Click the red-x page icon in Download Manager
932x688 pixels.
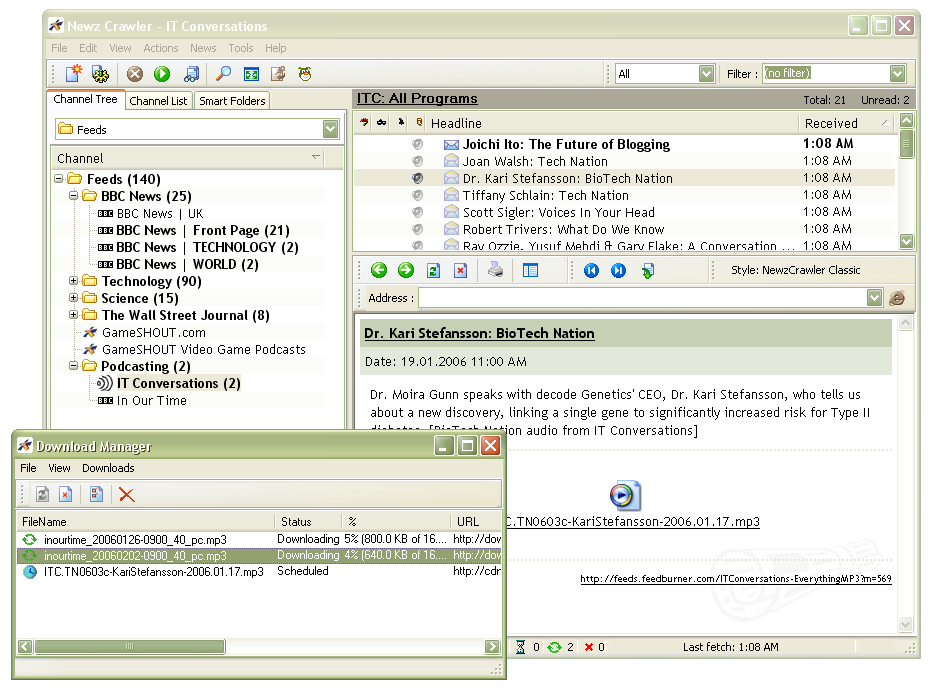(65, 494)
